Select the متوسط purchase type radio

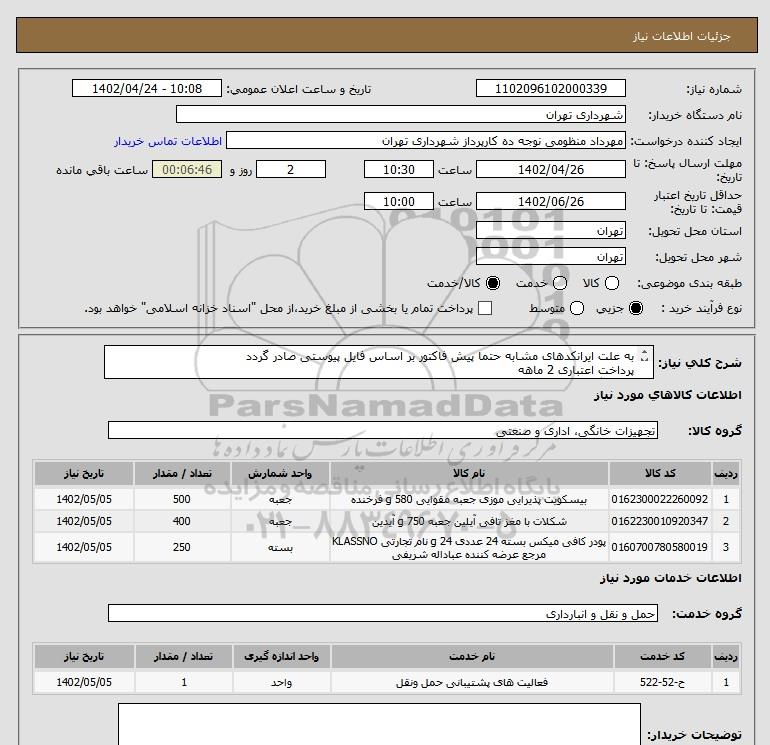coord(577,308)
